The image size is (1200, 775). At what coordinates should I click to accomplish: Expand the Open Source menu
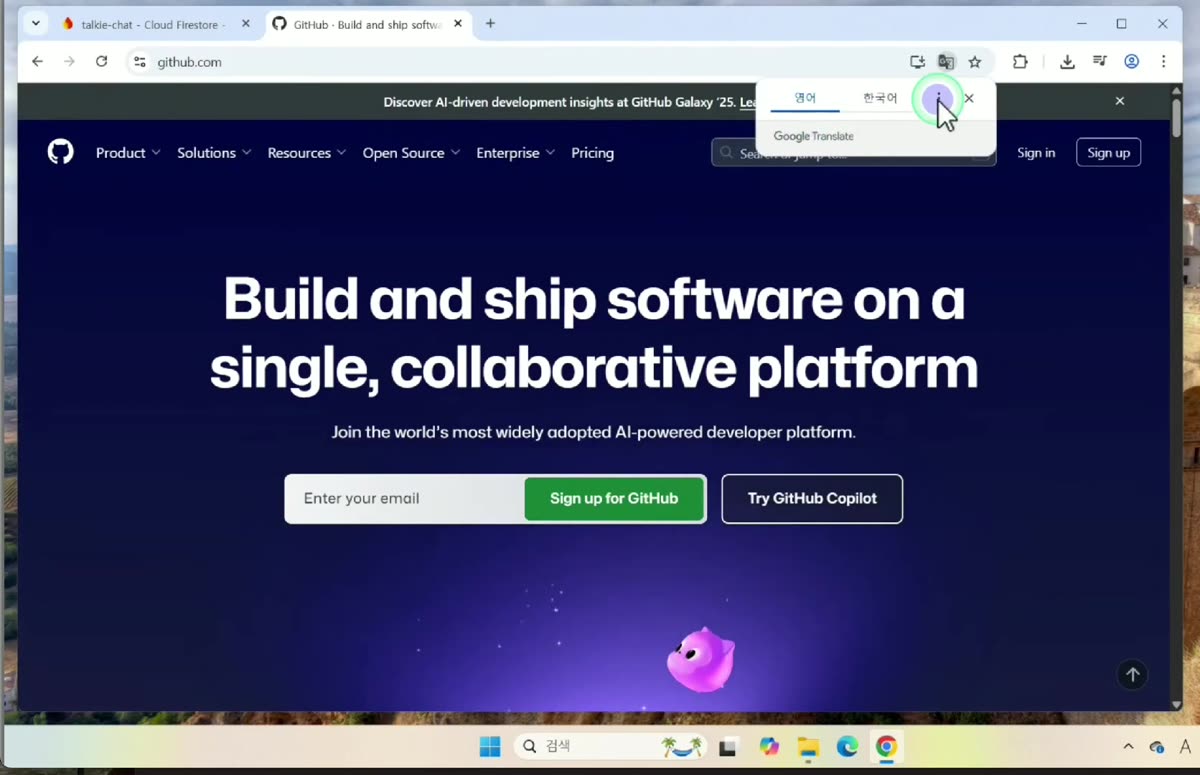(411, 153)
